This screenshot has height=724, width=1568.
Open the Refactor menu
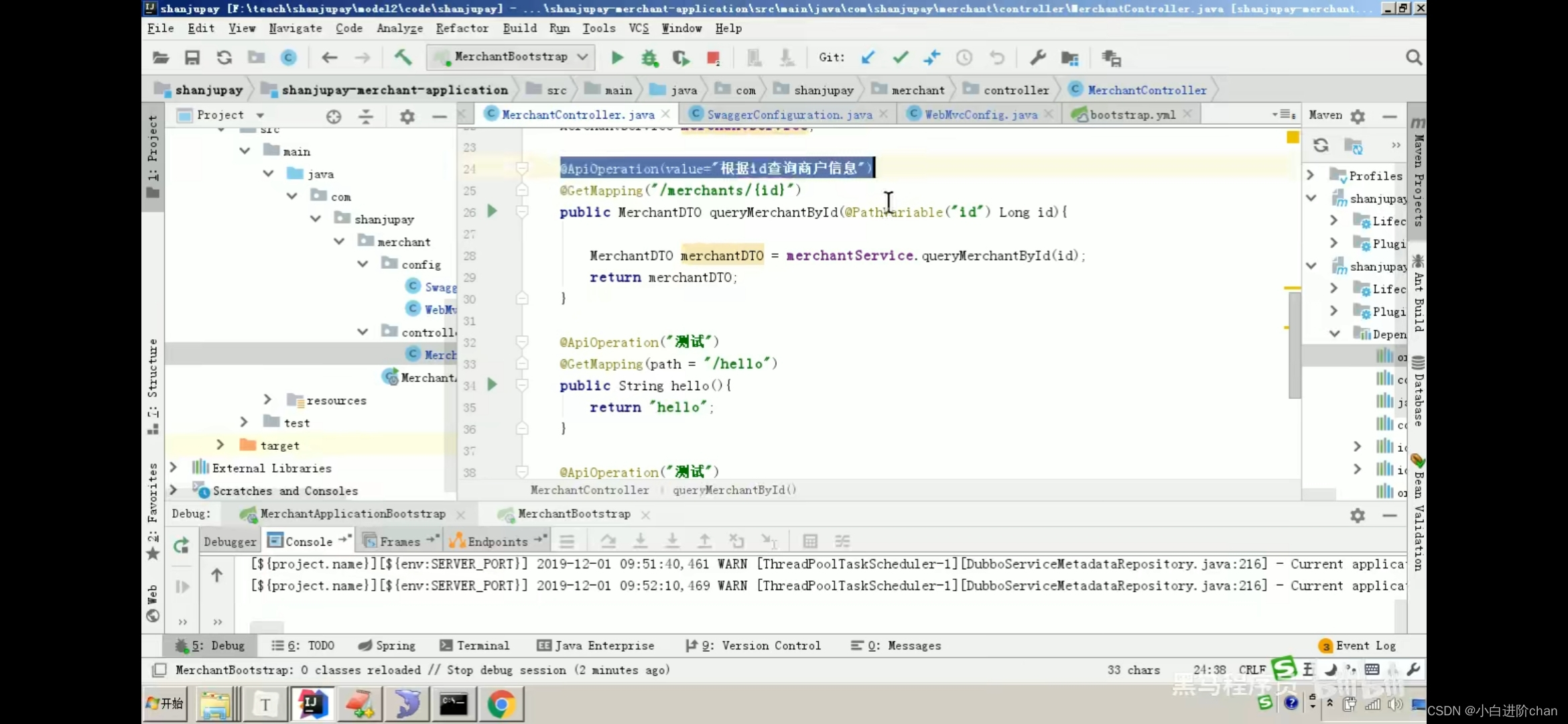[x=462, y=28]
